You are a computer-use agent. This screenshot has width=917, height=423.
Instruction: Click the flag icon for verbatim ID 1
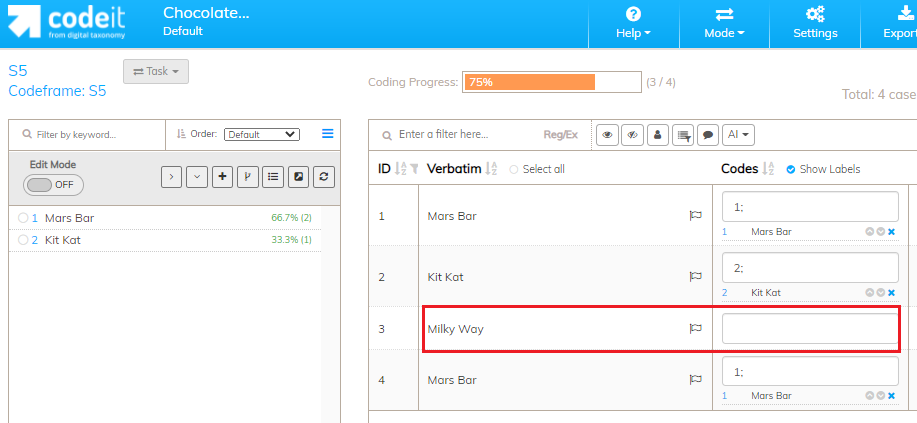click(x=695, y=216)
